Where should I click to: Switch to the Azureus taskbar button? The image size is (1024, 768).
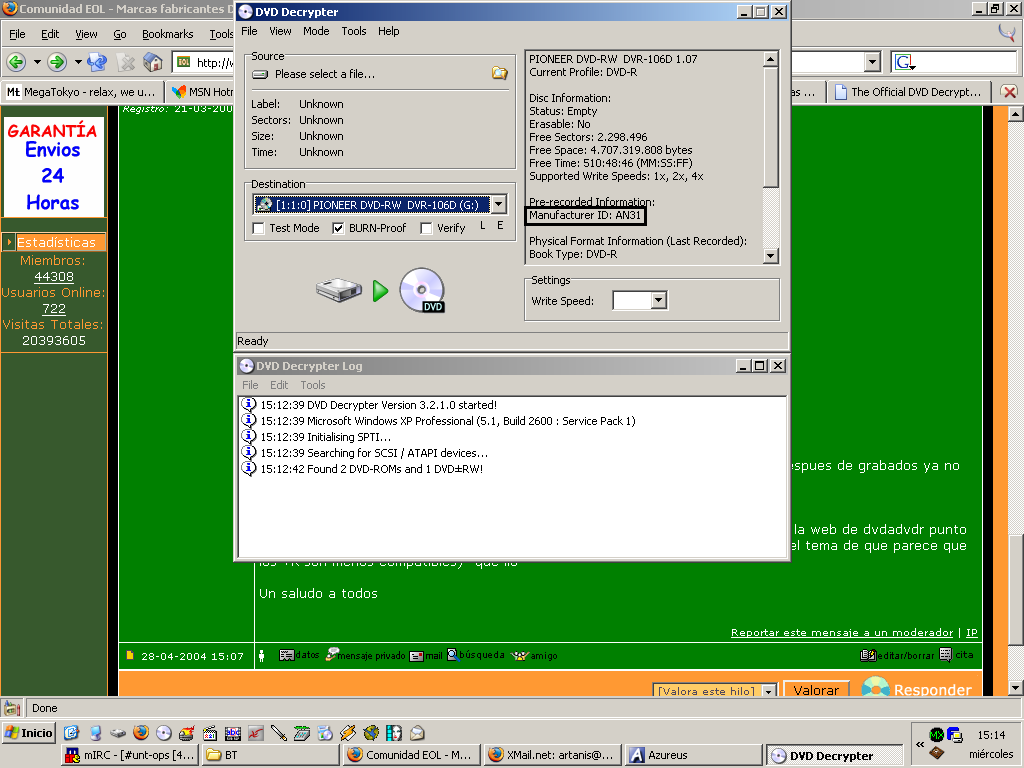pyautogui.click(x=694, y=755)
